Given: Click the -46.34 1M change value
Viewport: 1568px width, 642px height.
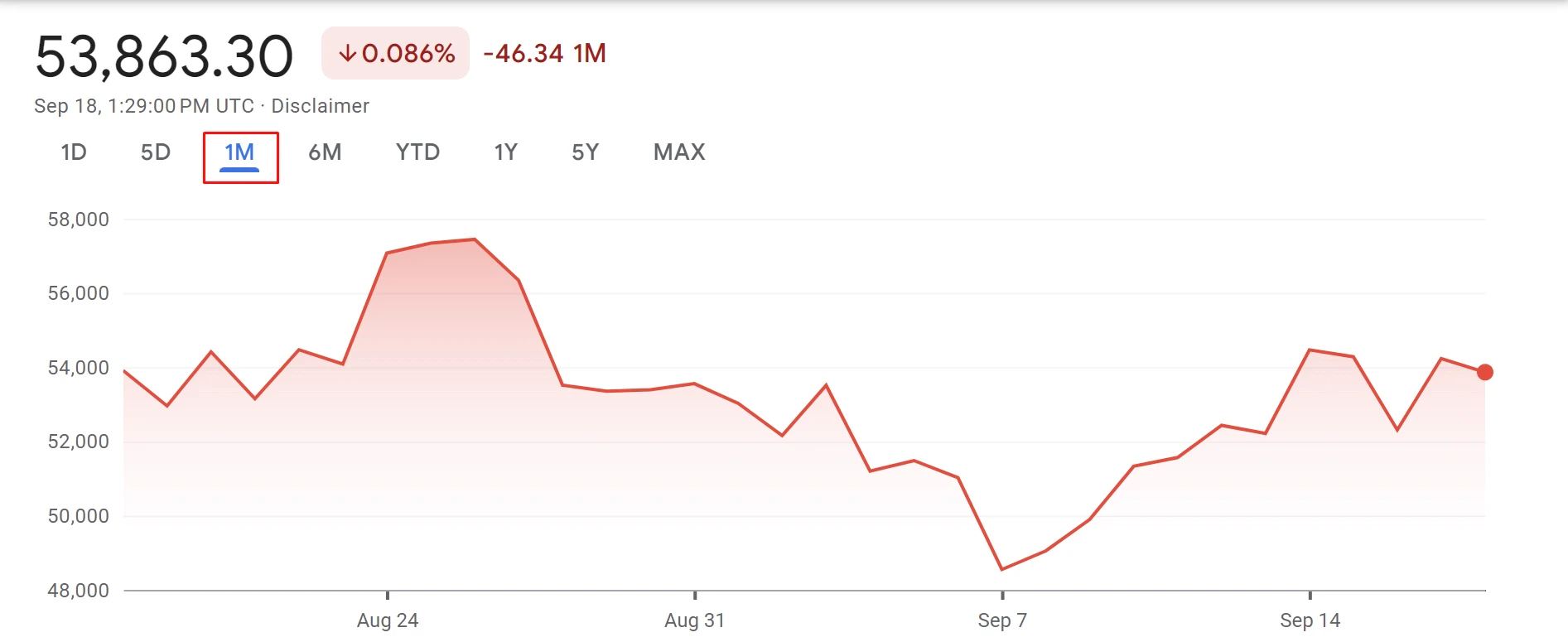Looking at the screenshot, I should pyautogui.click(x=544, y=54).
